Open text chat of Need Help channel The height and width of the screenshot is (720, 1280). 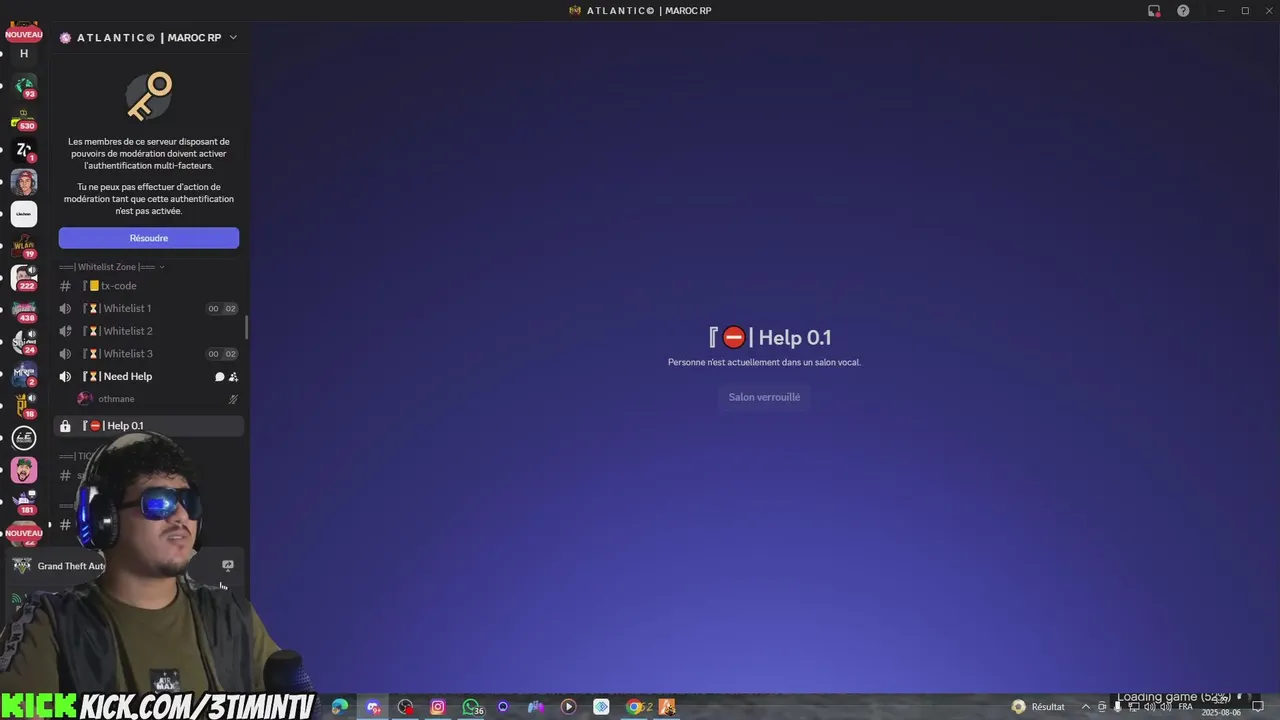219,377
